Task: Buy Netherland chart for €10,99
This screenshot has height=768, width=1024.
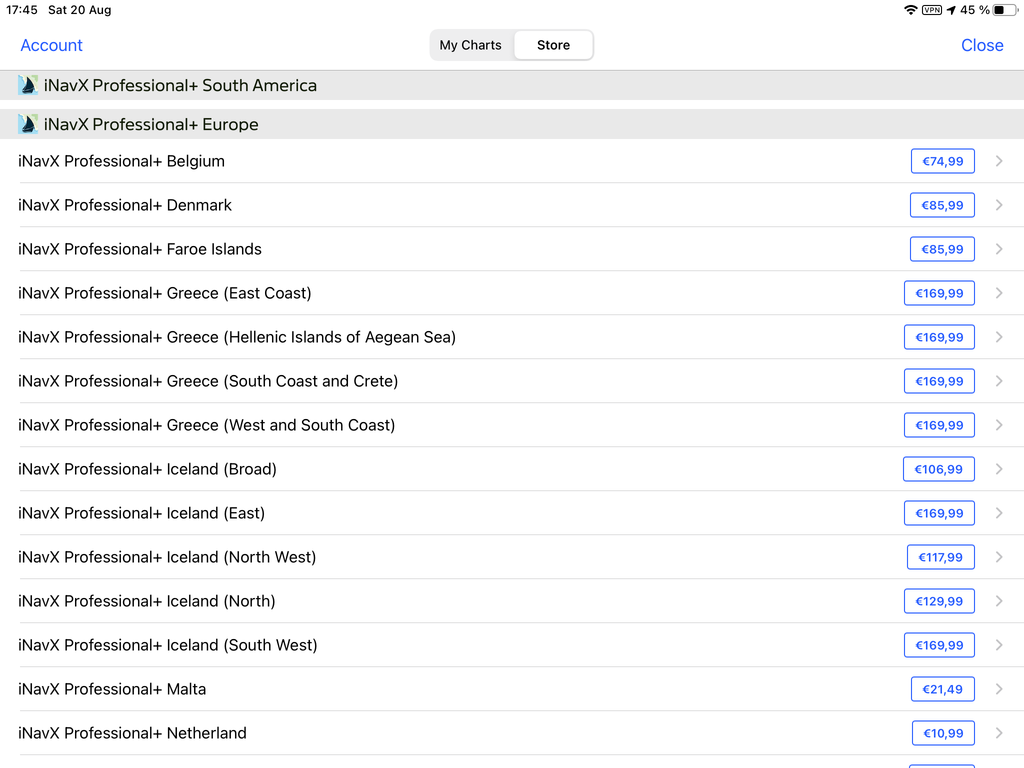Action: coord(943,733)
